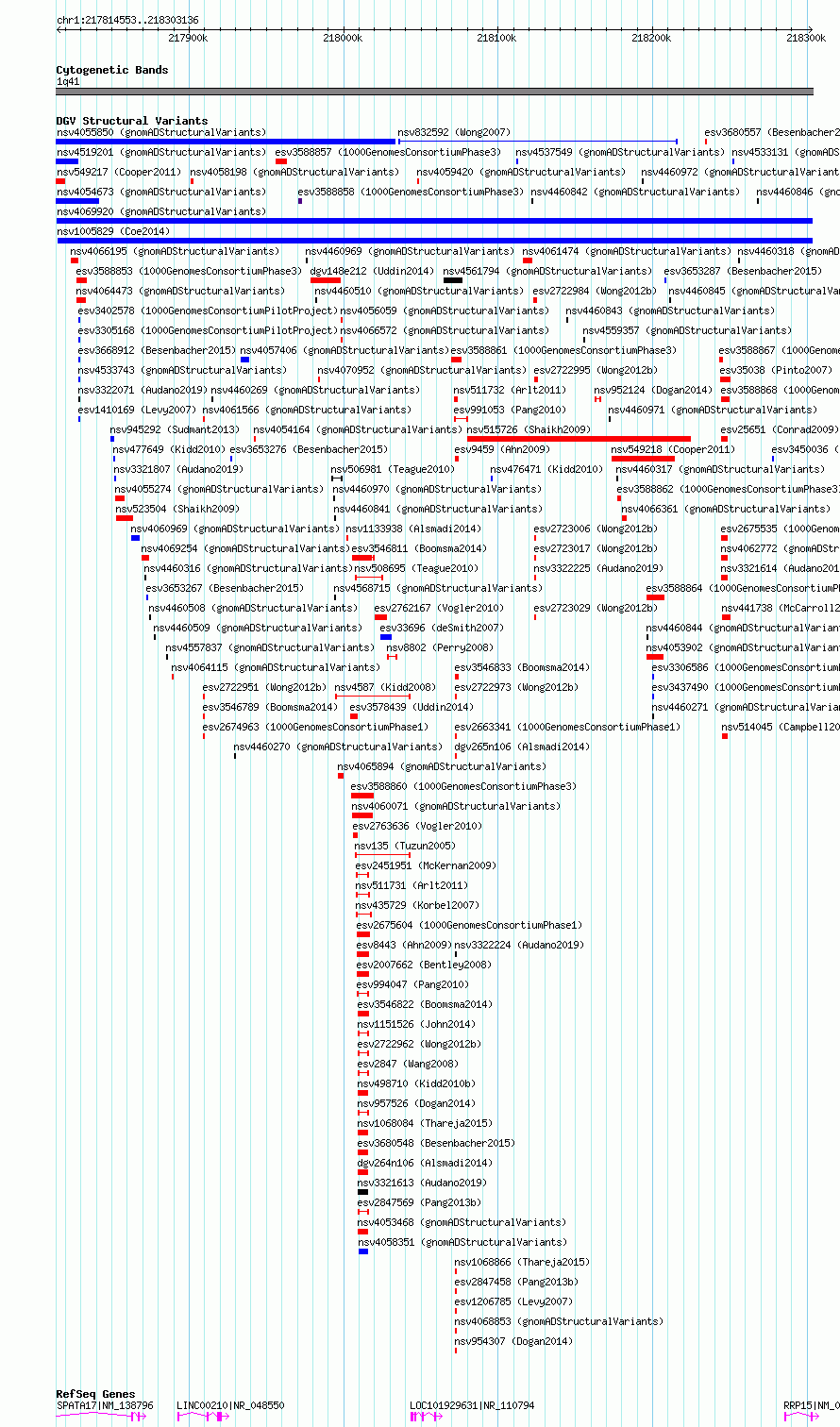Click the esv2451951 (McKernan2009) label
The image size is (840, 1427).
[426, 865]
